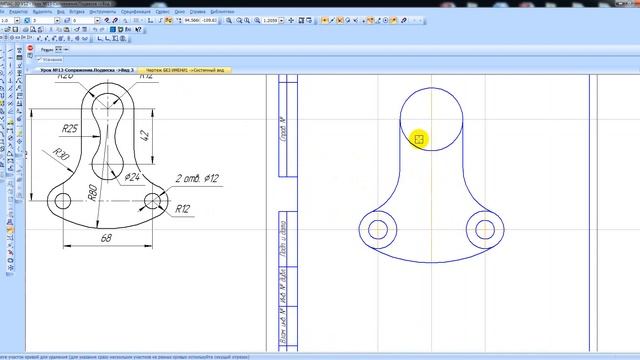Toggle nearest point snap

(x=324, y=20)
